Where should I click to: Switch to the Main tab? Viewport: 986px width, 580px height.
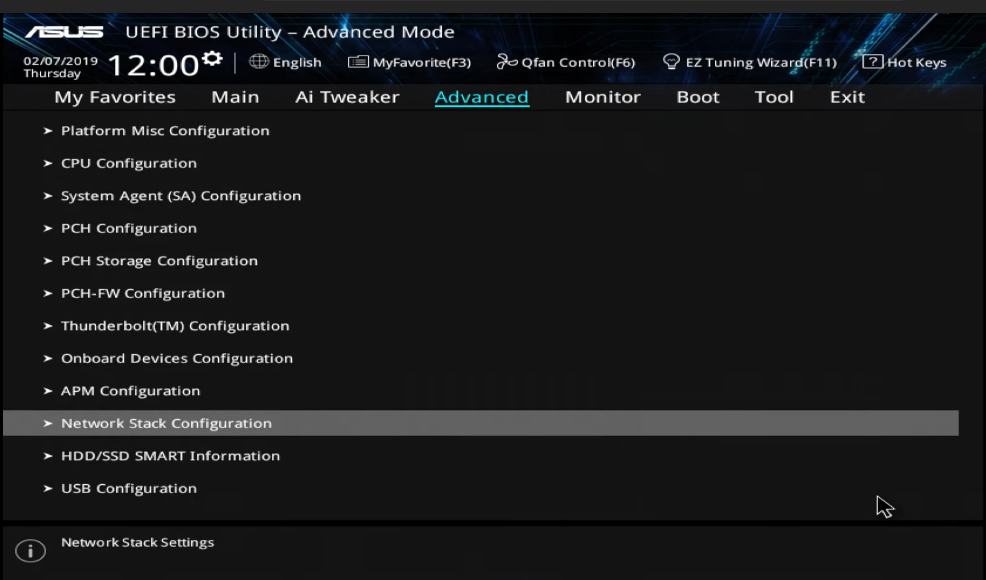(x=235, y=97)
